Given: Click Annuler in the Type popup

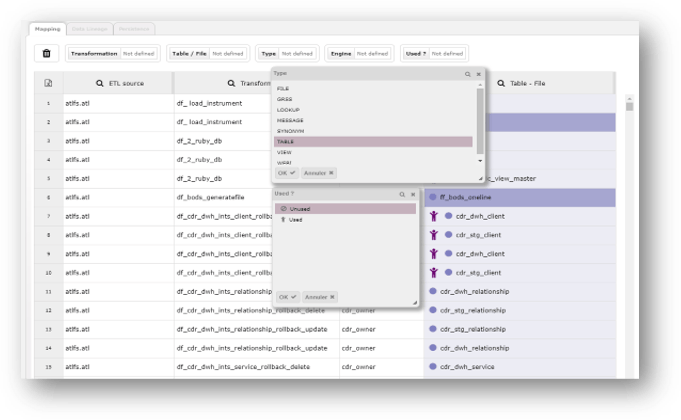Looking at the screenshot, I should point(319,173).
